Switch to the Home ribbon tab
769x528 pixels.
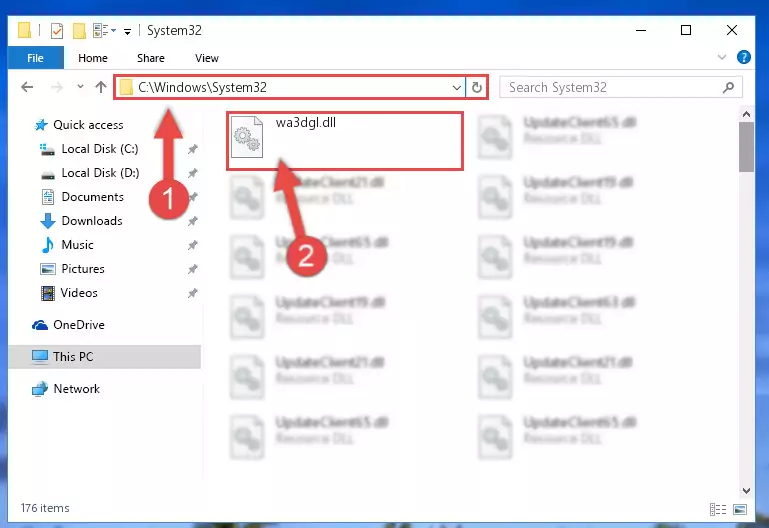coord(93,58)
